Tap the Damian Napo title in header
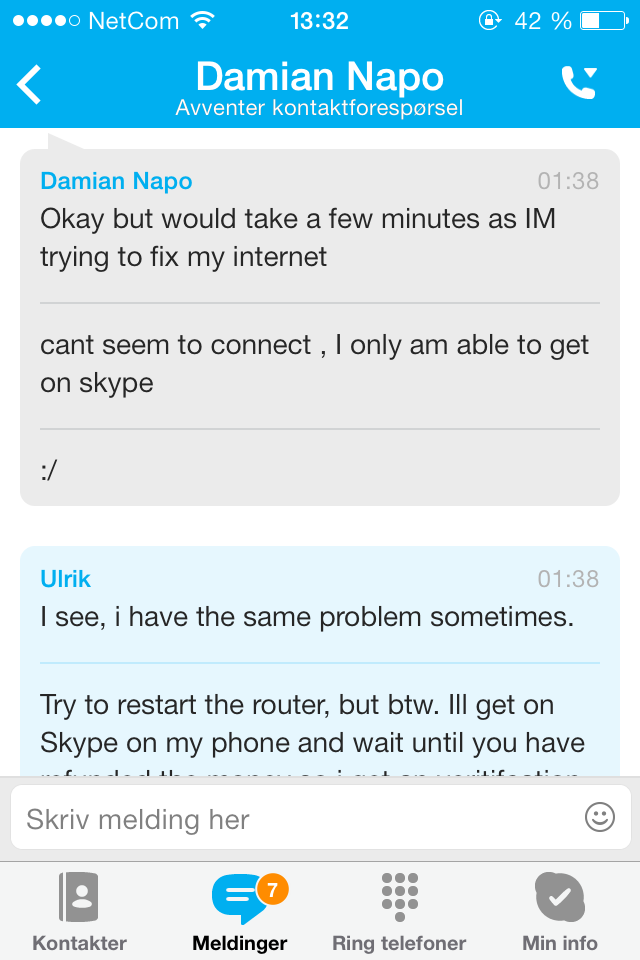The height and width of the screenshot is (960, 640). pyautogui.click(x=320, y=77)
